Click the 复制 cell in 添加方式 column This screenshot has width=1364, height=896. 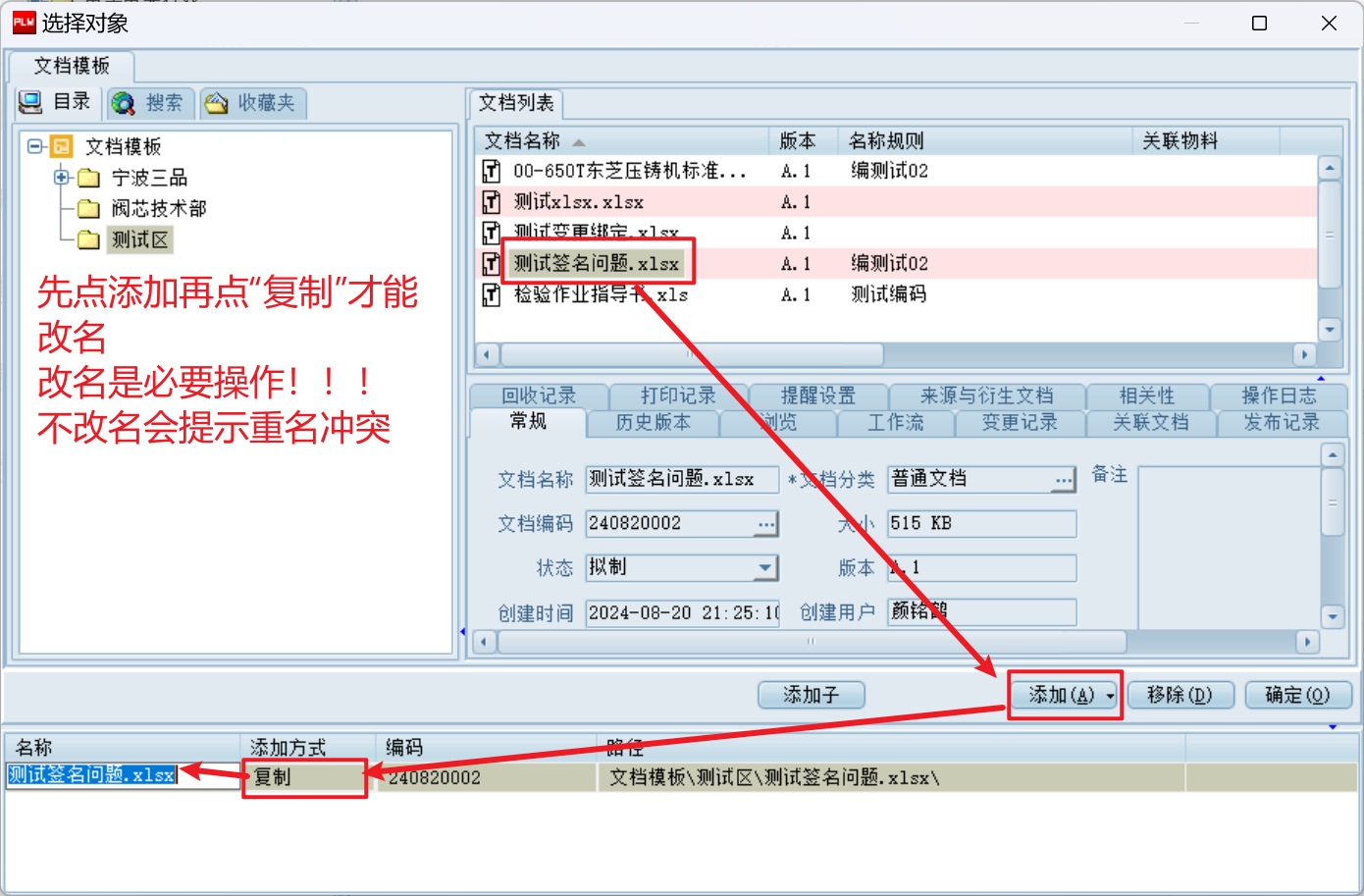pos(307,777)
